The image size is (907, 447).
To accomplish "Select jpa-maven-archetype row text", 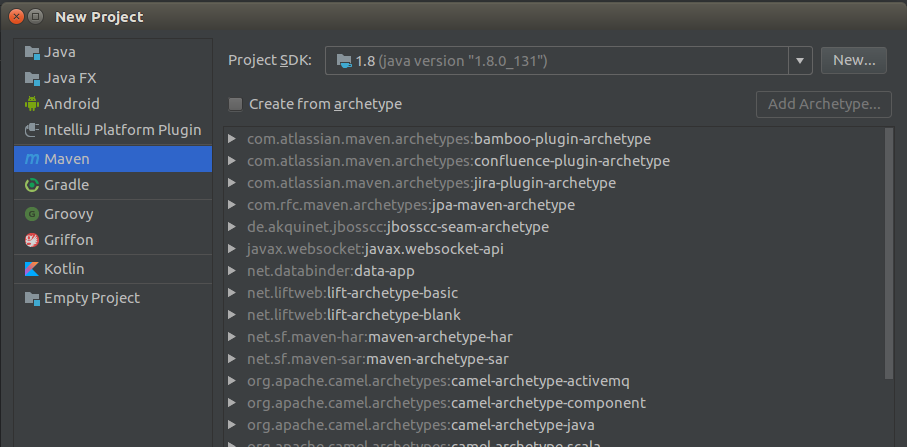I will click(x=411, y=205).
